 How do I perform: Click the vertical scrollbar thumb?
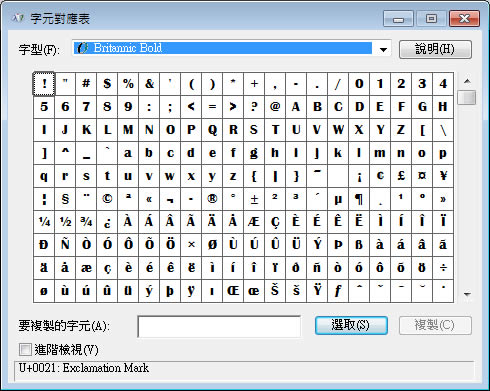pos(467,97)
